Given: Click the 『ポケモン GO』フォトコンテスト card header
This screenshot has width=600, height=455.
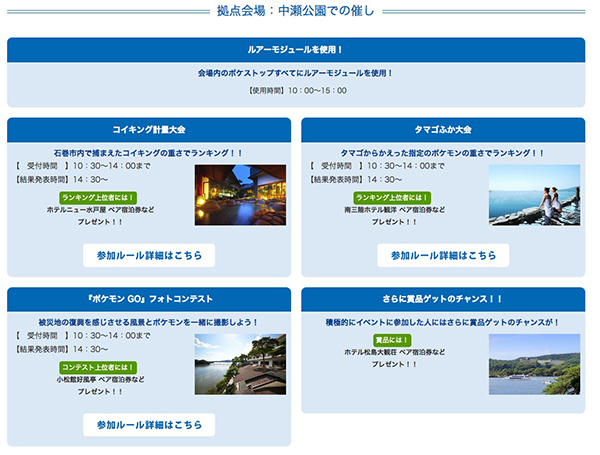Looking at the screenshot, I should pyautogui.click(x=149, y=299).
